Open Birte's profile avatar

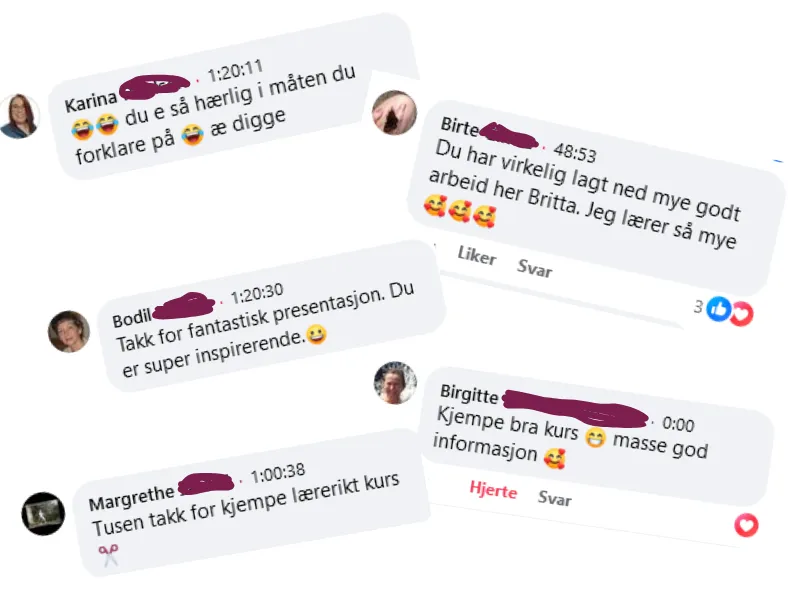coord(394,112)
